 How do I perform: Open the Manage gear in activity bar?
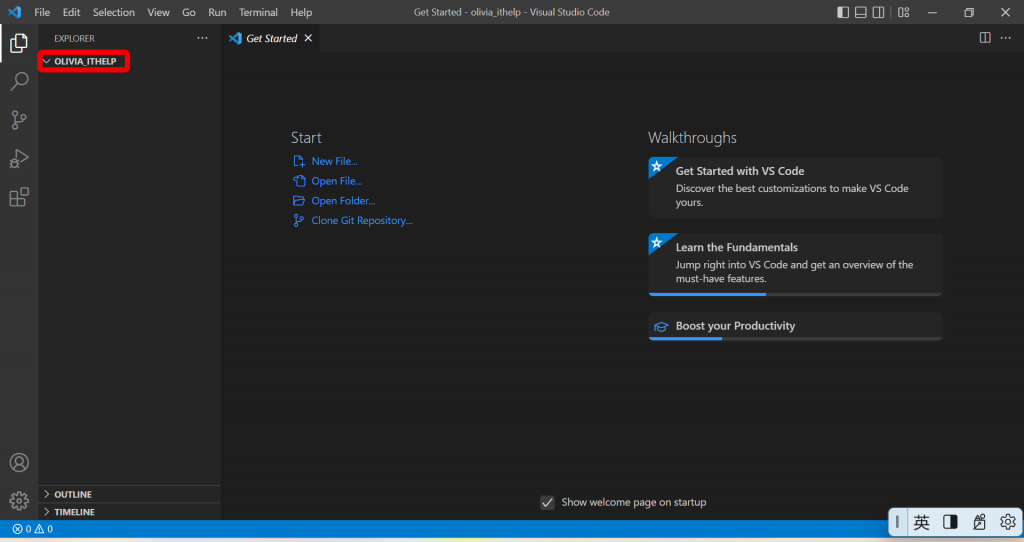coord(19,501)
